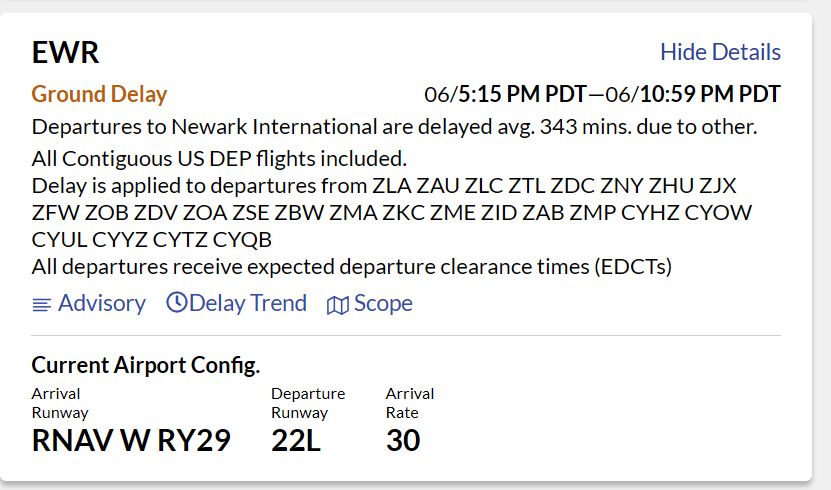This screenshot has width=831, height=490.
Task: Click the Current Airport Config. heading
Action: coord(146,364)
